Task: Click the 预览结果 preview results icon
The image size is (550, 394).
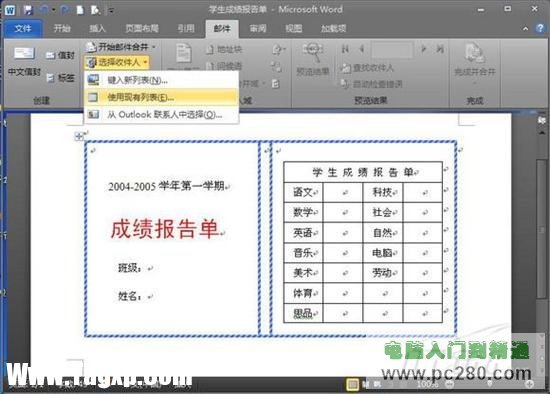Action: (x=312, y=53)
